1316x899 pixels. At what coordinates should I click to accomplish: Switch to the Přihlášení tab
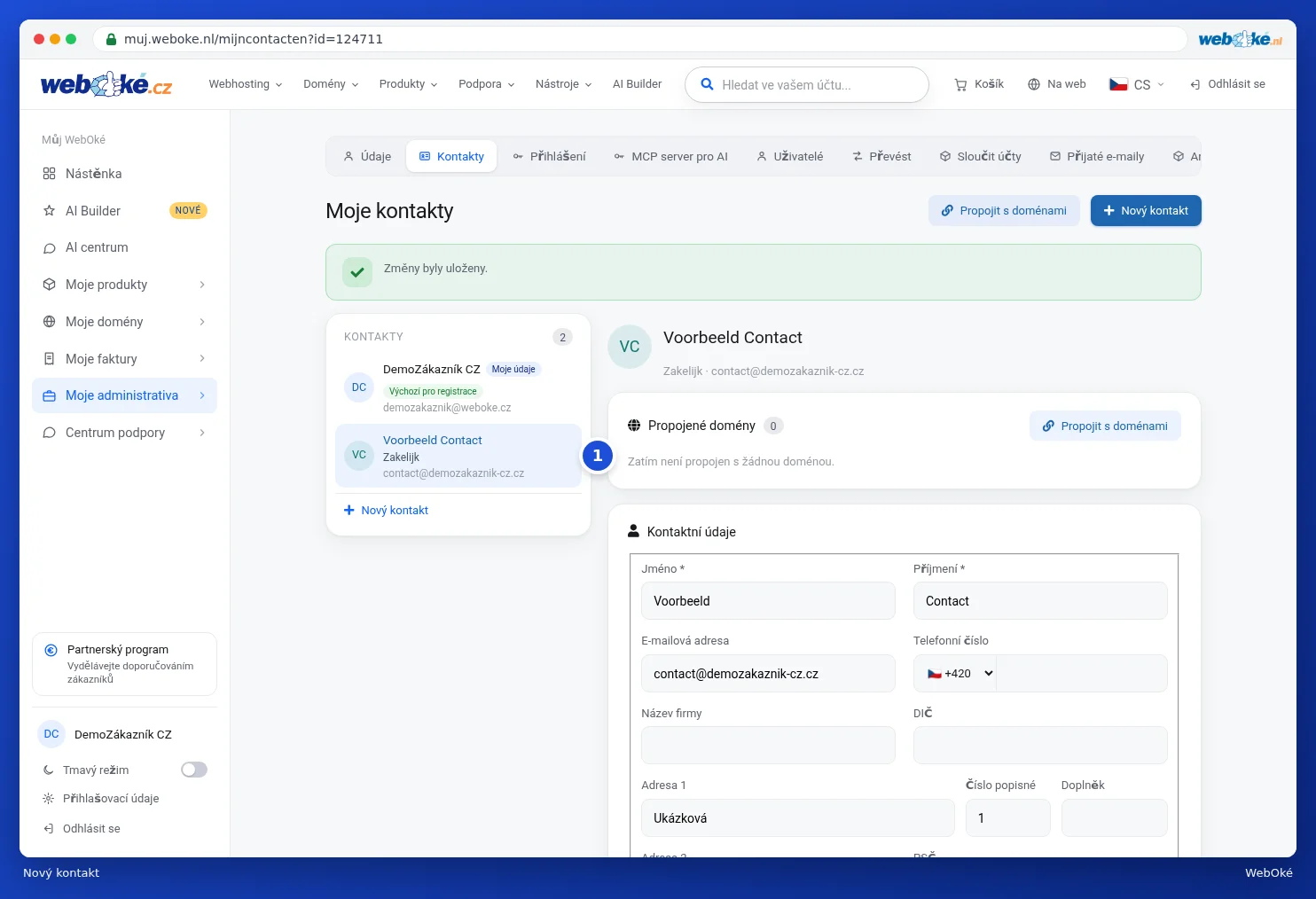point(550,156)
